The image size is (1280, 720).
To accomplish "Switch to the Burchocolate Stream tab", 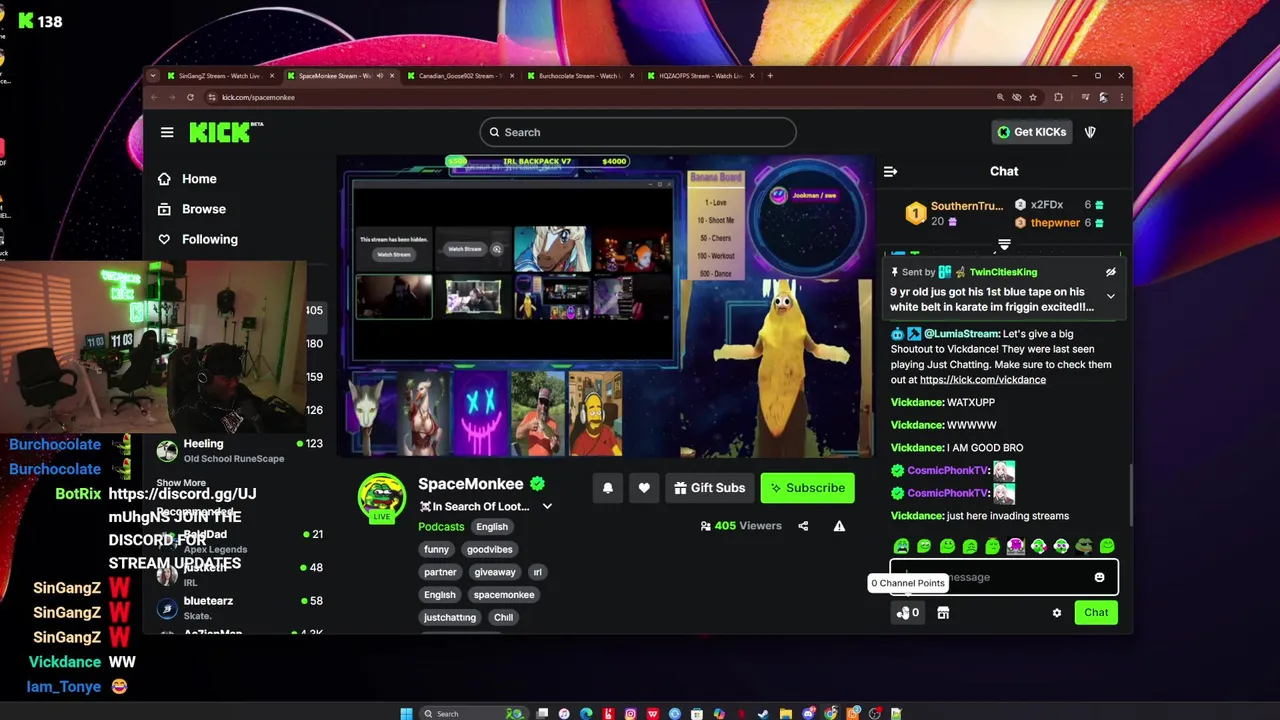I will click(580, 76).
